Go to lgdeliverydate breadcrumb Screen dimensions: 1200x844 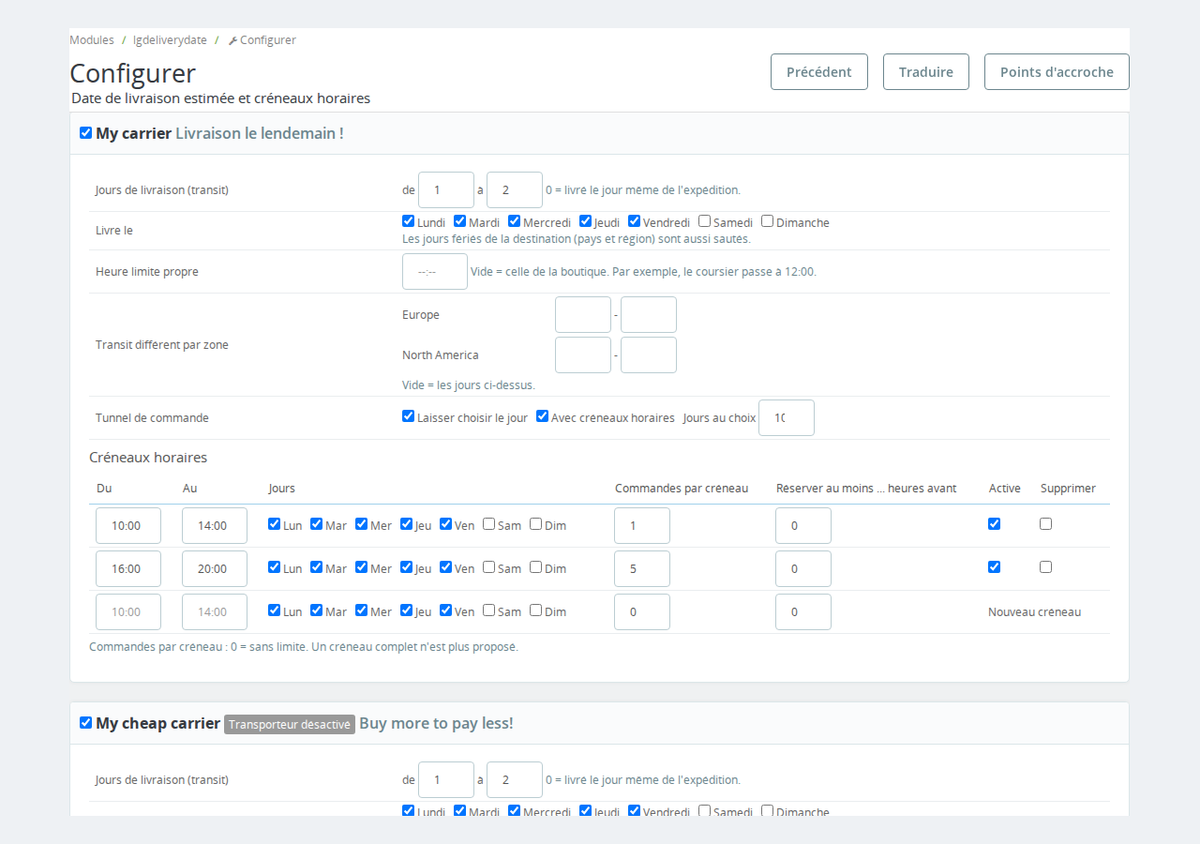coord(170,40)
